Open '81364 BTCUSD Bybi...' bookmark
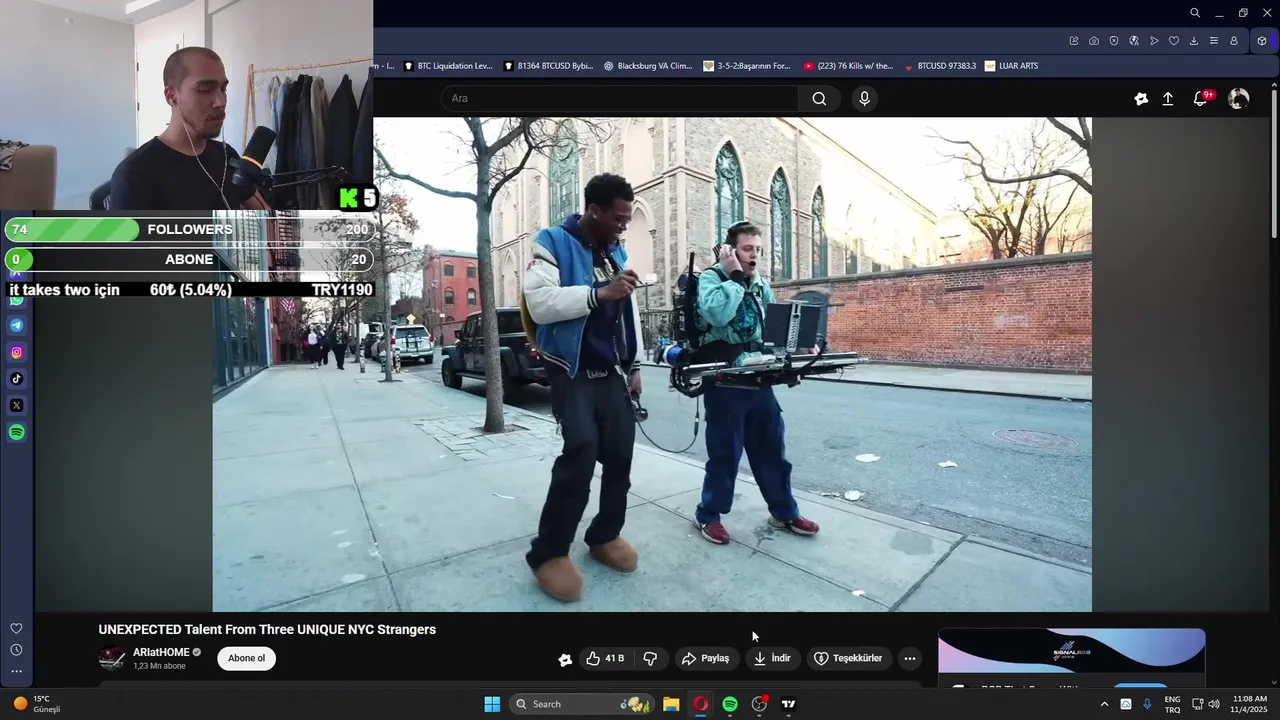This screenshot has width=1280, height=720. coord(548,66)
